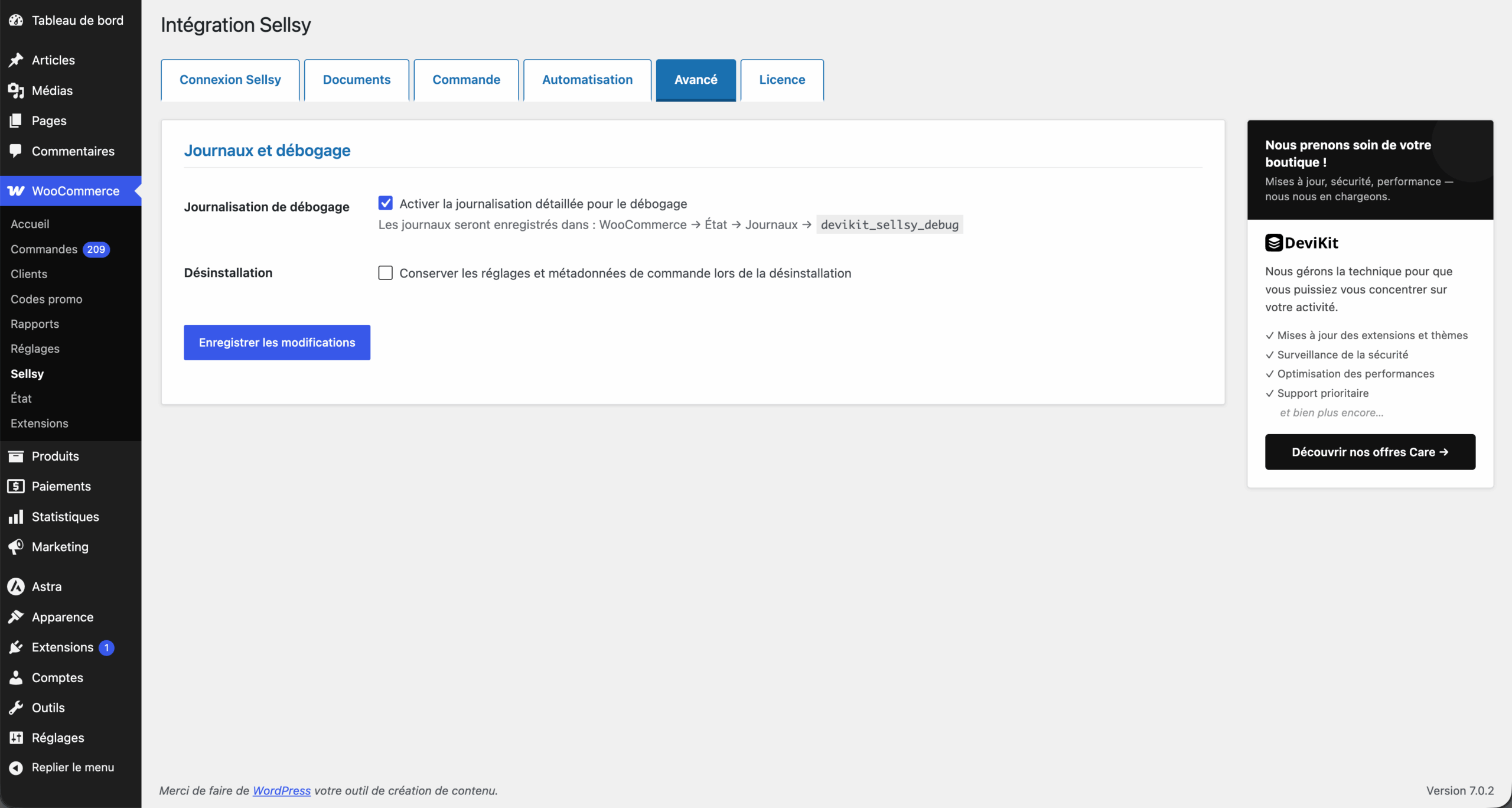
Task: Switch to the Connexion Sellsy tab
Action: (230, 80)
